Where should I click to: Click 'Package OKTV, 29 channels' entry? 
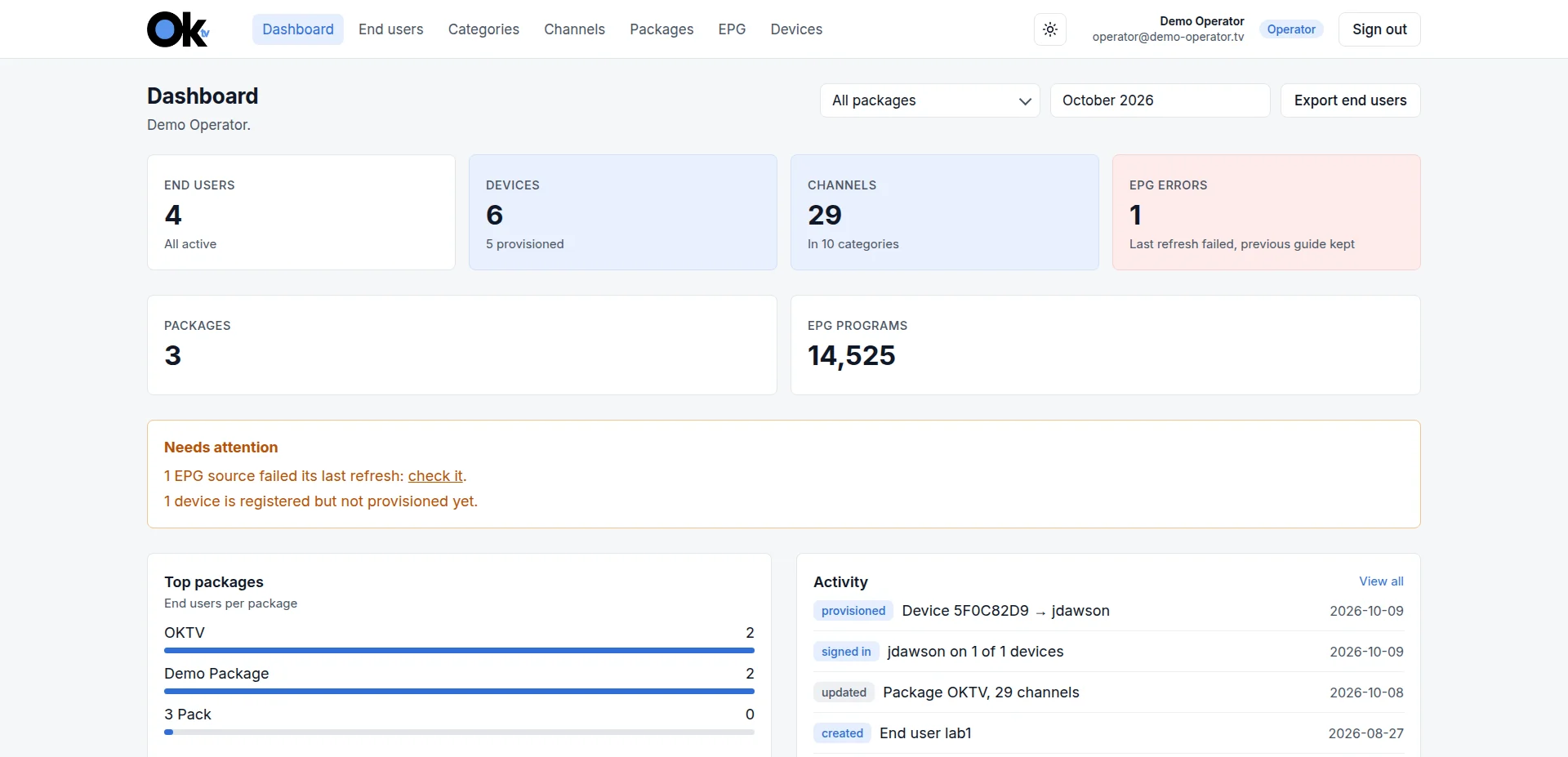click(x=981, y=692)
